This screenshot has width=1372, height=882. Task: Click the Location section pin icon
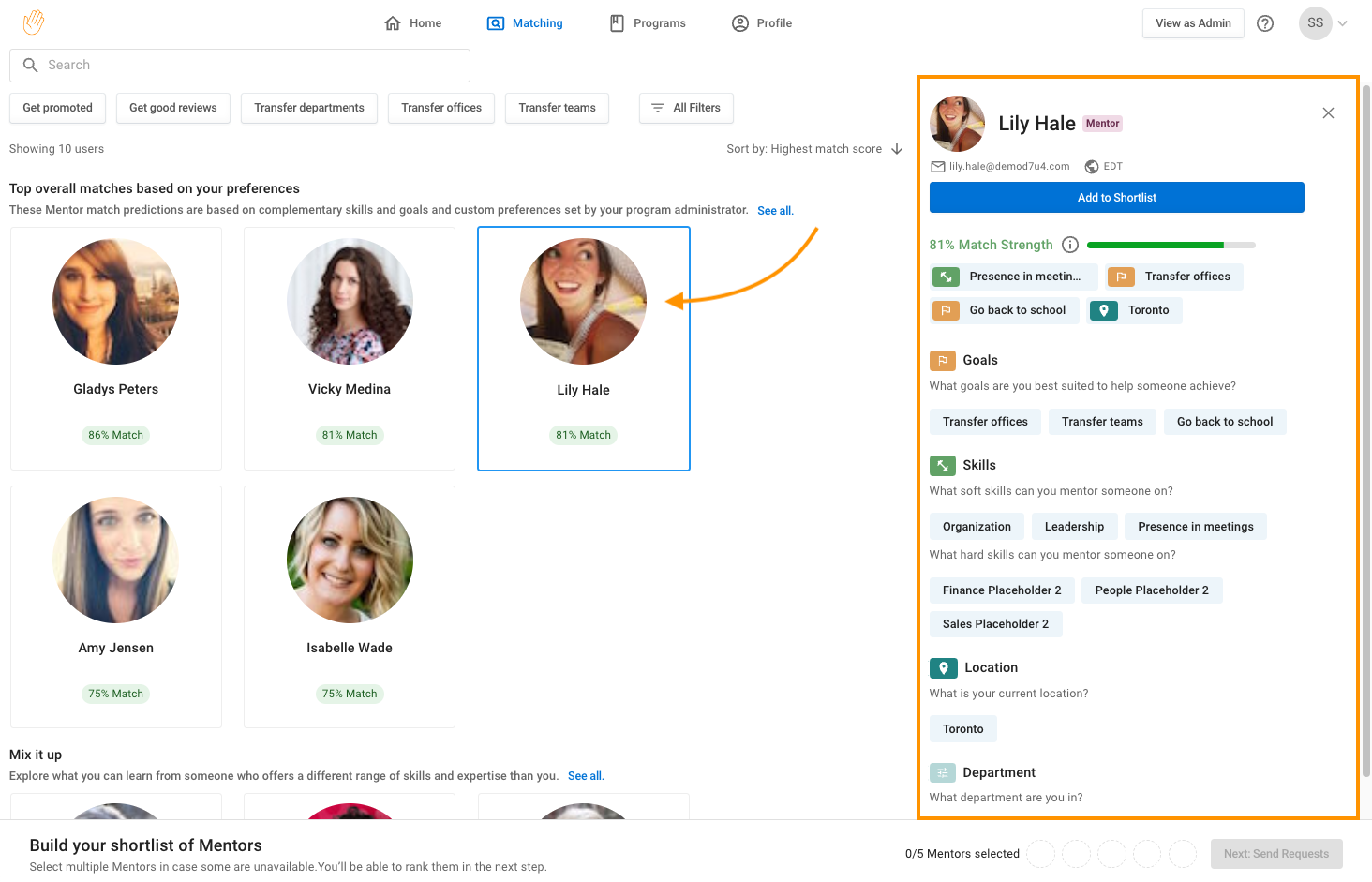[x=943, y=667]
